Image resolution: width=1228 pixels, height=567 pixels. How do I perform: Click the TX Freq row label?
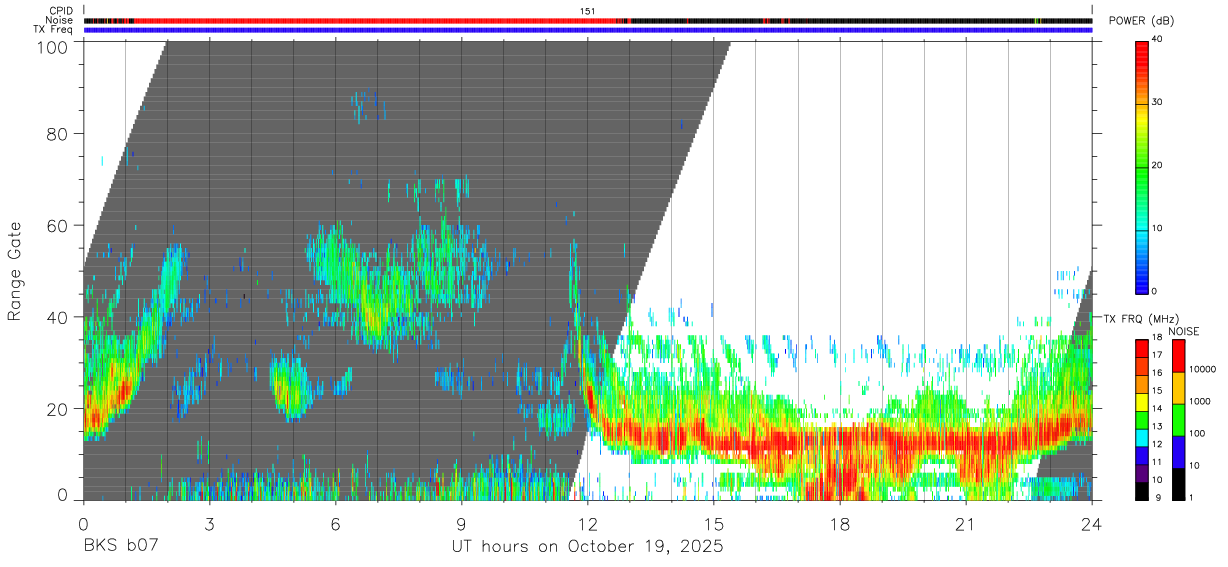54,29
